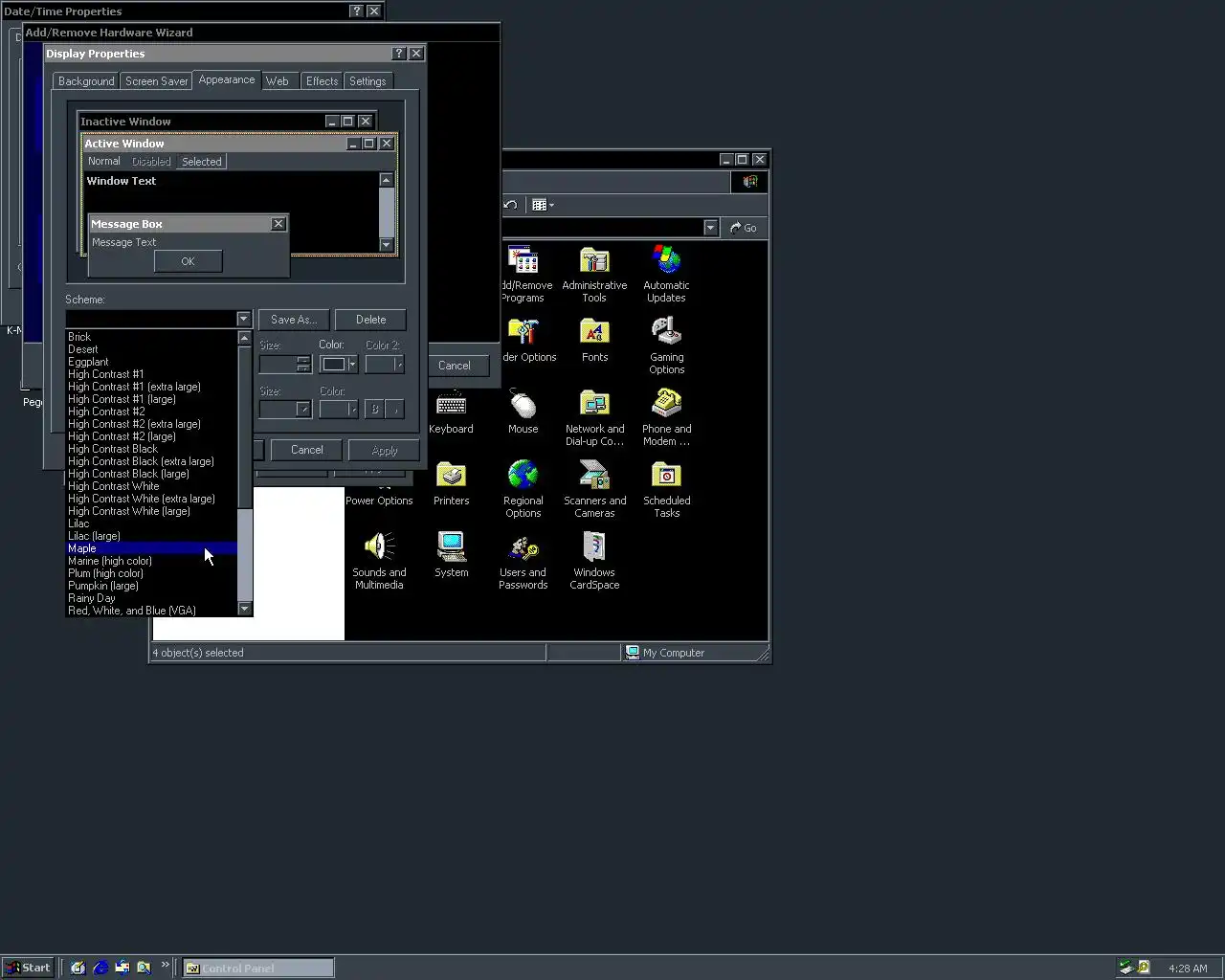Click Help button in Display Properties title

(x=399, y=54)
